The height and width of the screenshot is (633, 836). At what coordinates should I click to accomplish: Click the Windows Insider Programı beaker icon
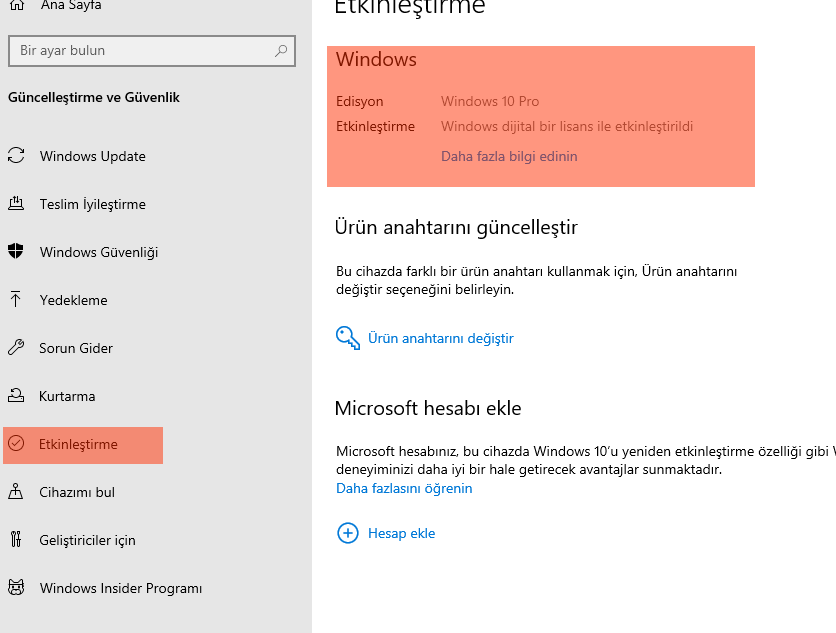tap(16, 588)
